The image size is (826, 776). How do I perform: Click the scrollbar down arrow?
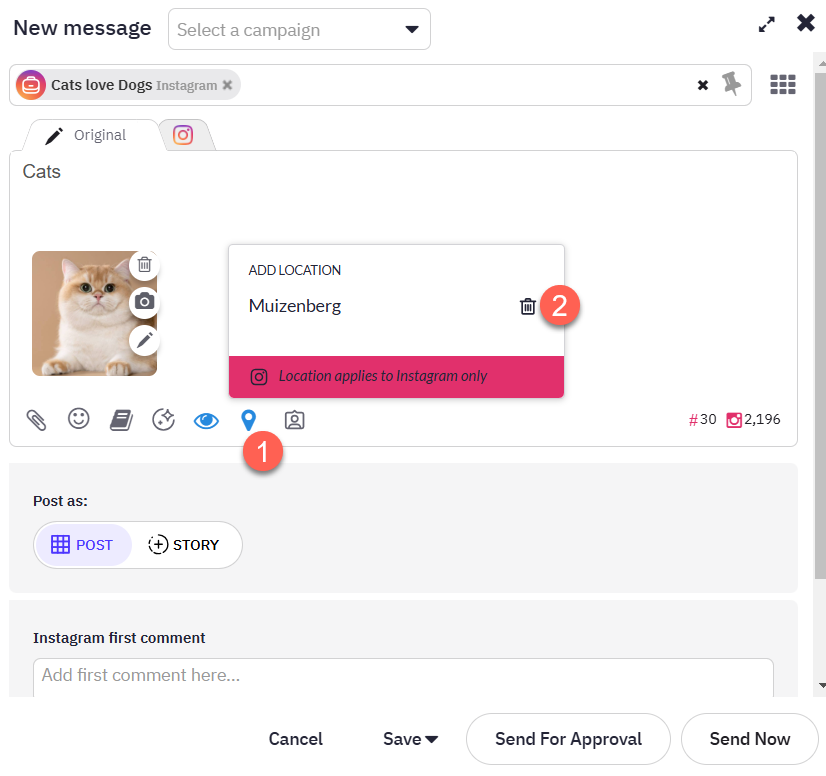821,685
